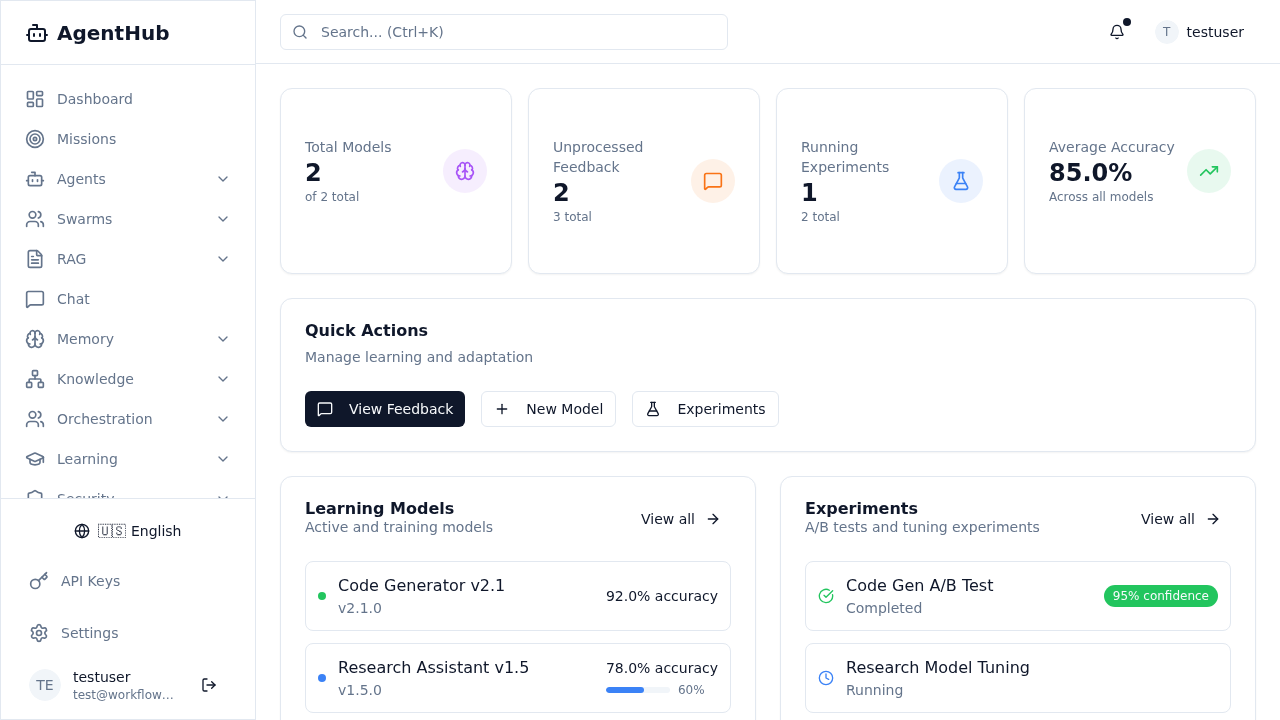This screenshot has height=720, width=1280.
Task: Select the Settings gear icon
Action: pyautogui.click(x=38, y=633)
